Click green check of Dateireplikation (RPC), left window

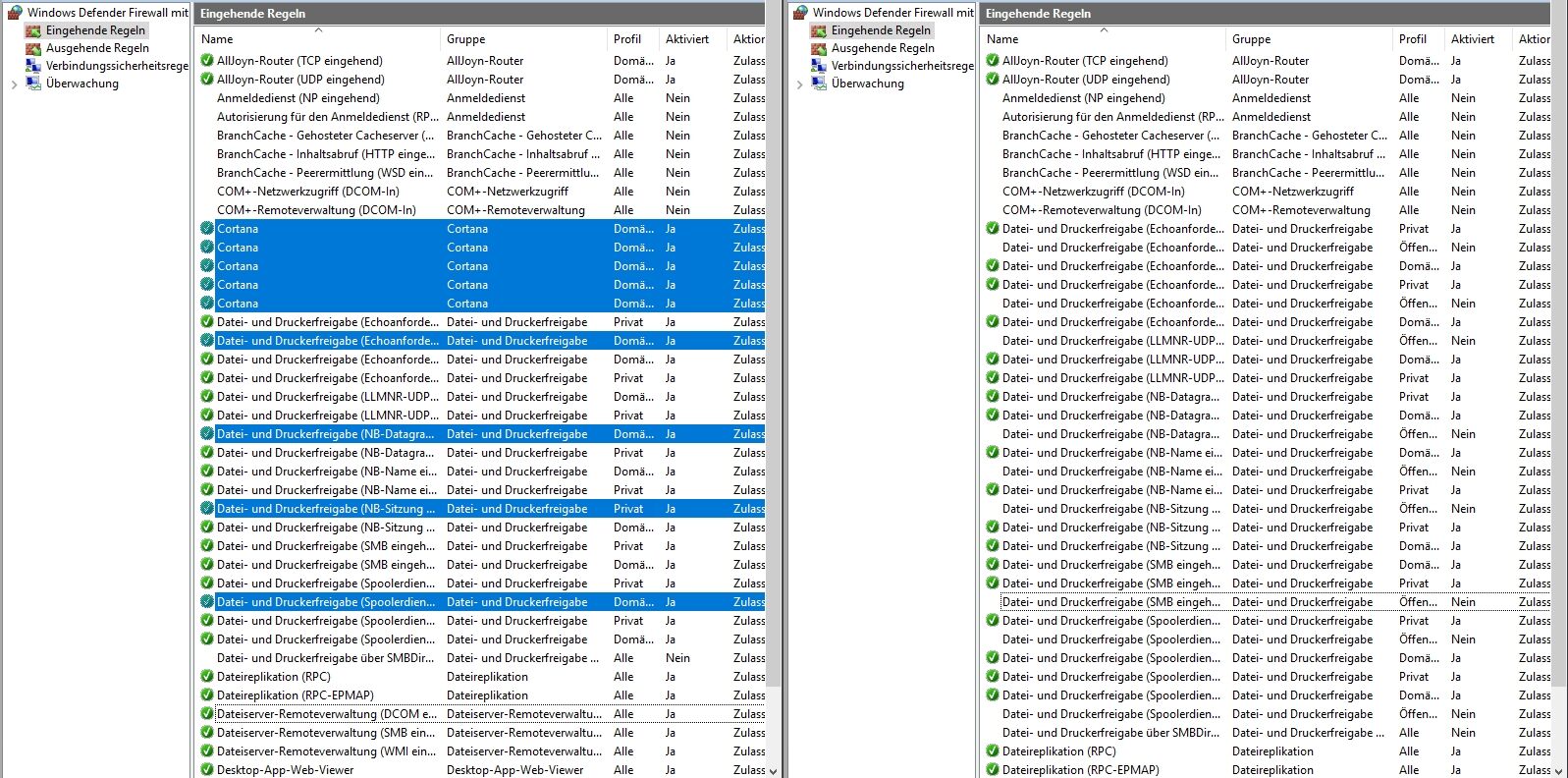[x=207, y=677]
